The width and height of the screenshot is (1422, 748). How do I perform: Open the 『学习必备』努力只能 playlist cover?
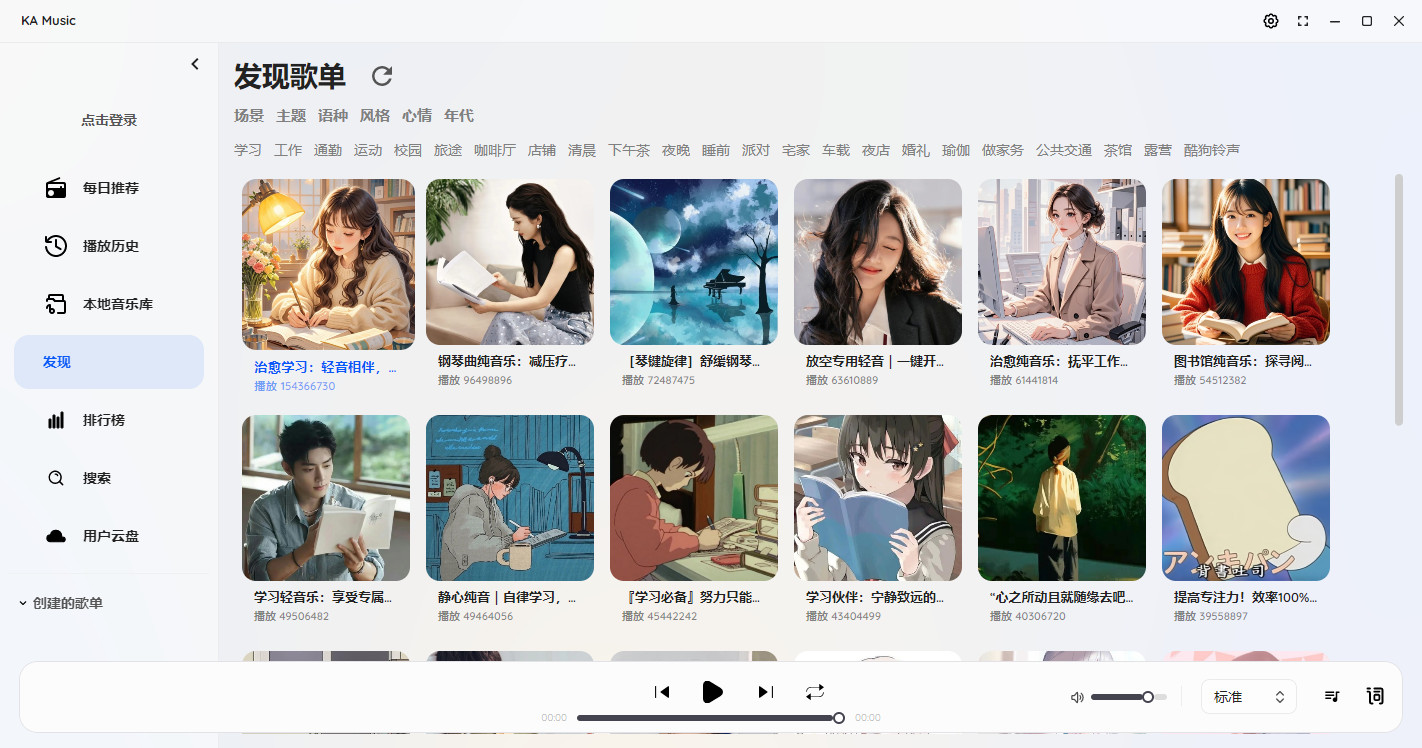coord(694,498)
